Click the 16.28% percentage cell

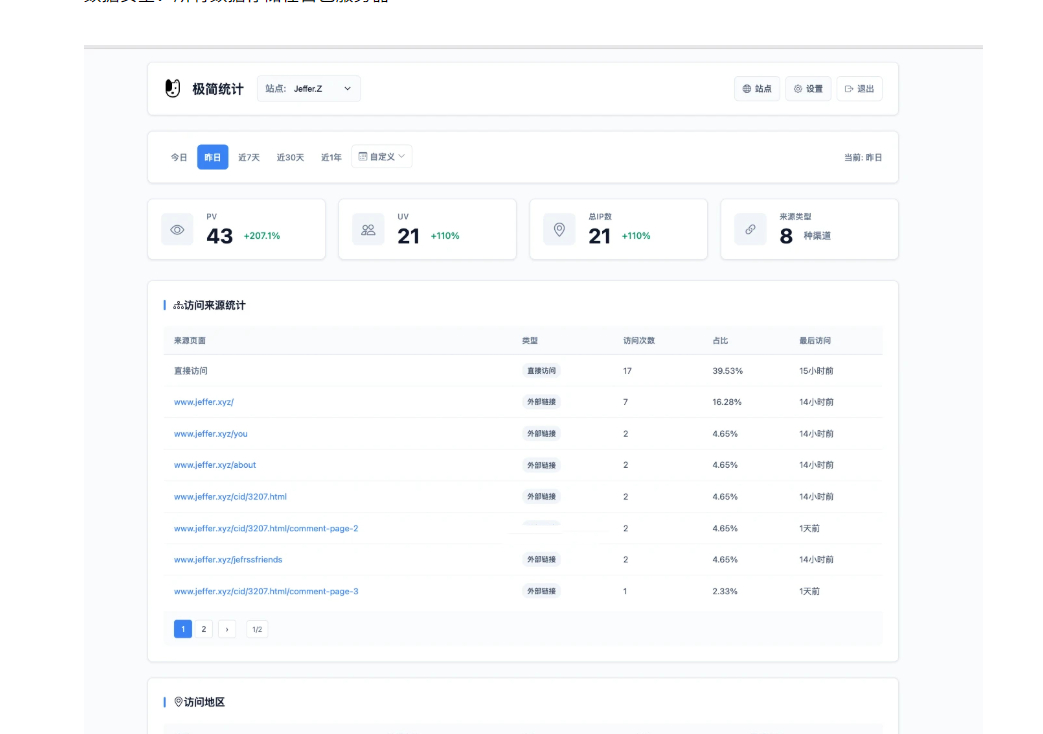coord(727,402)
